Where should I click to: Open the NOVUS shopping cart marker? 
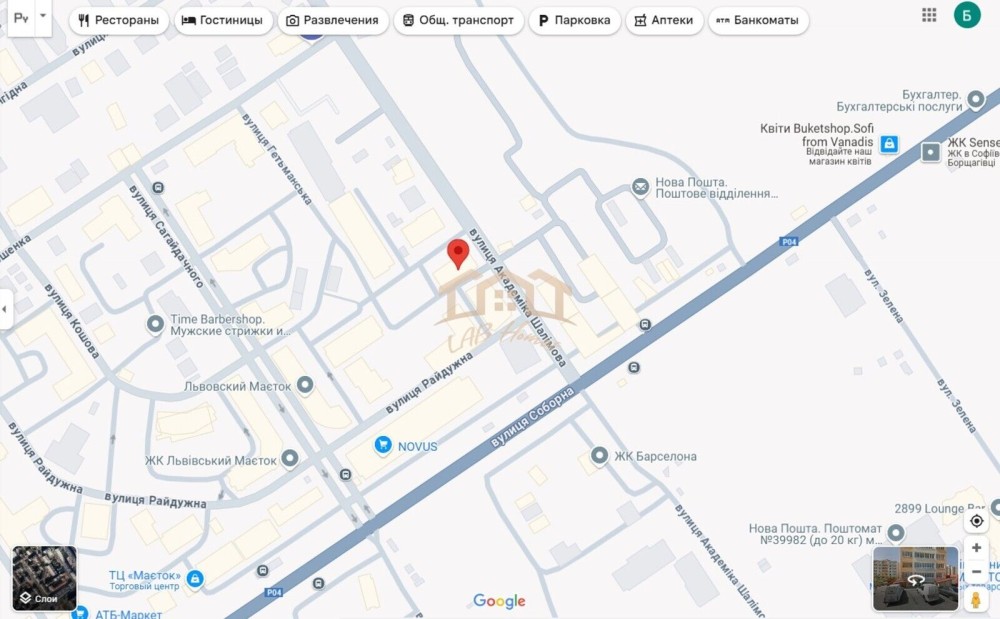tap(383, 444)
